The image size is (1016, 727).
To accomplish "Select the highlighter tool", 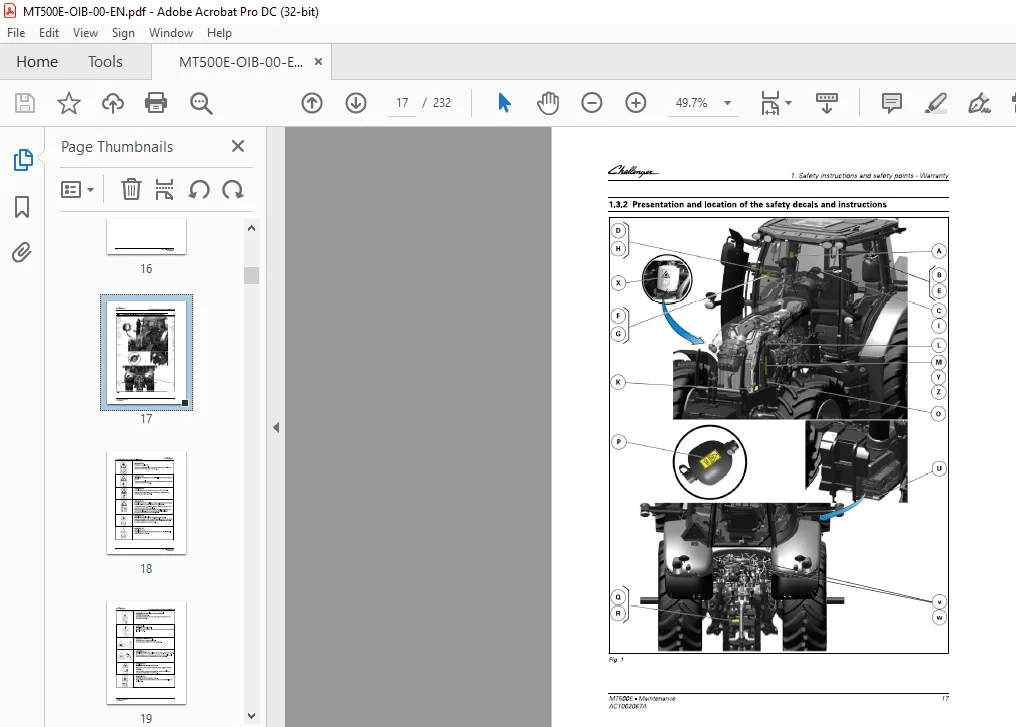I will tap(936, 103).
